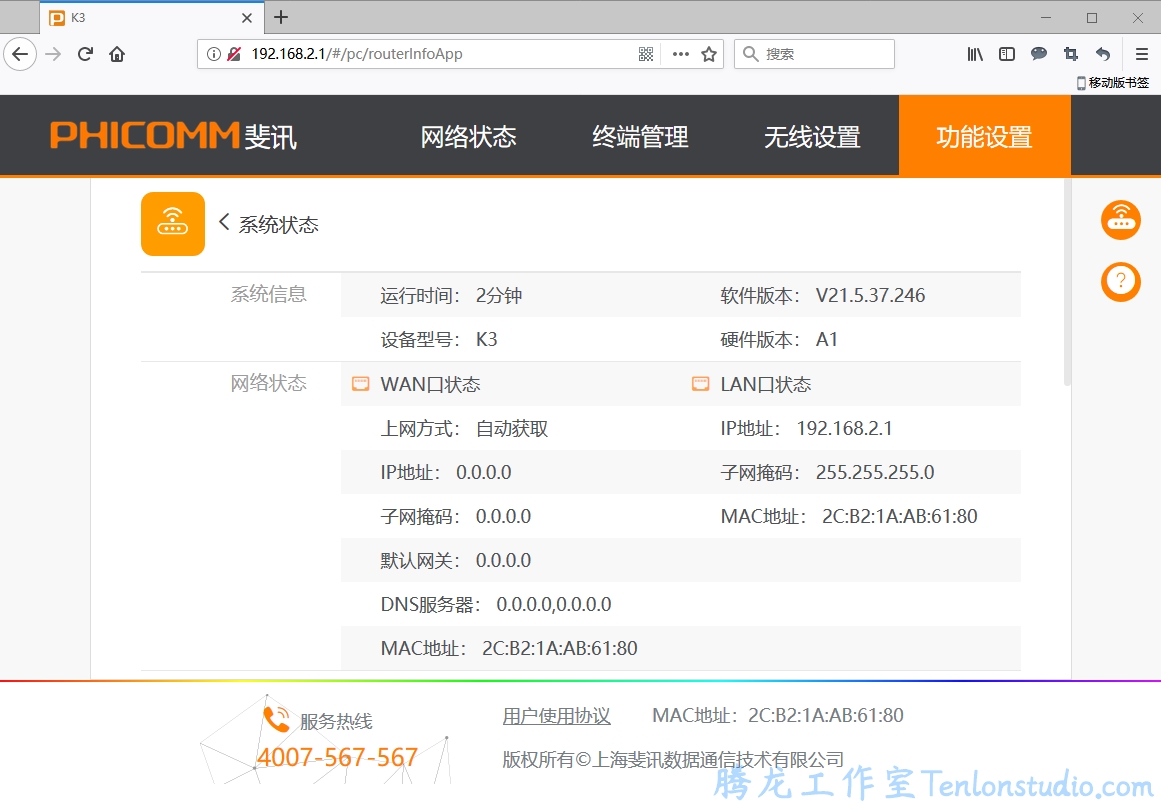Image resolution: width=1161 pixels, height=810 pixels.
Task: Reload the current router page
Action: 85,54
